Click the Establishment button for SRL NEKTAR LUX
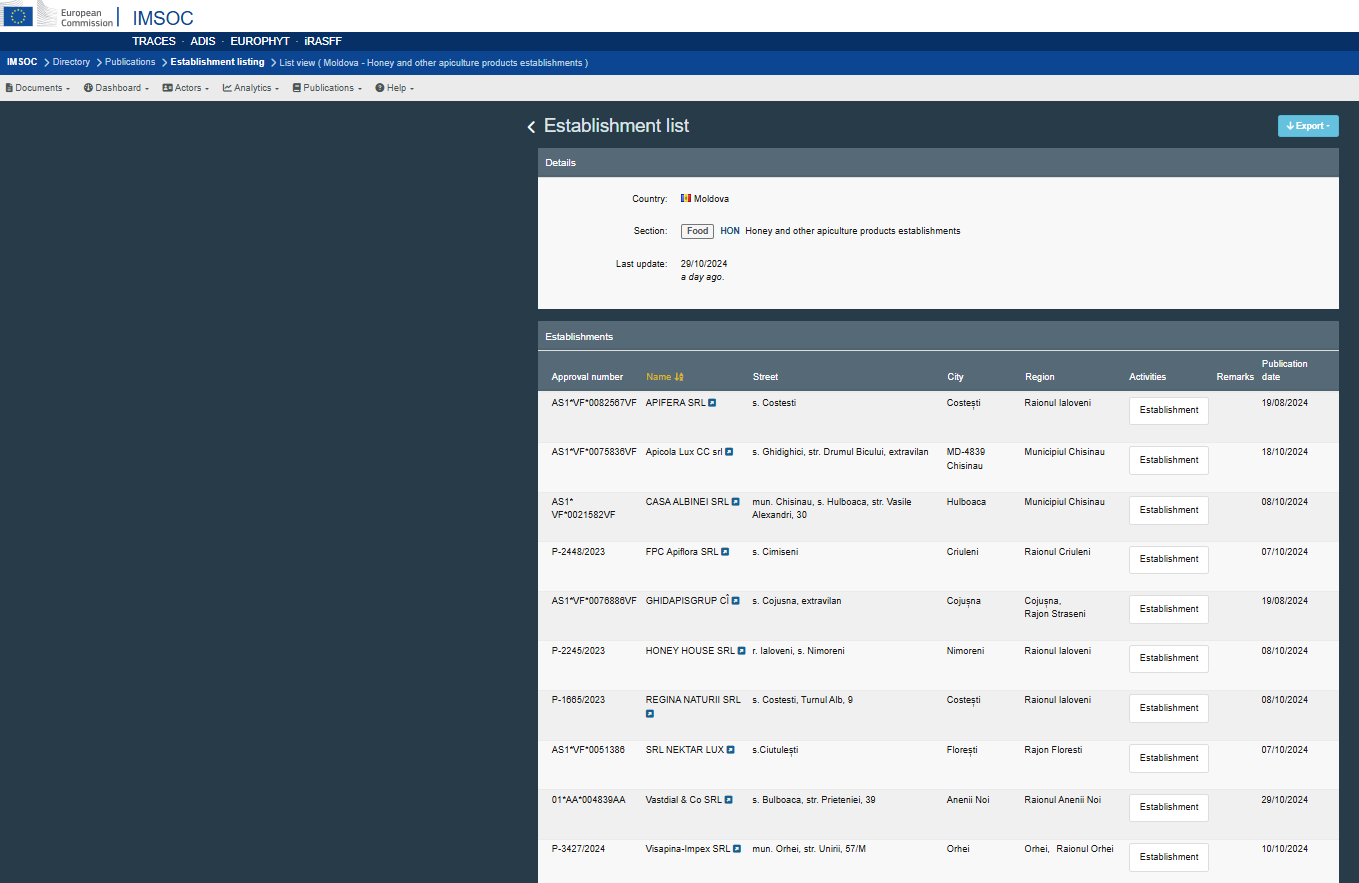1359x883 pixels. tap(1168, 758)
